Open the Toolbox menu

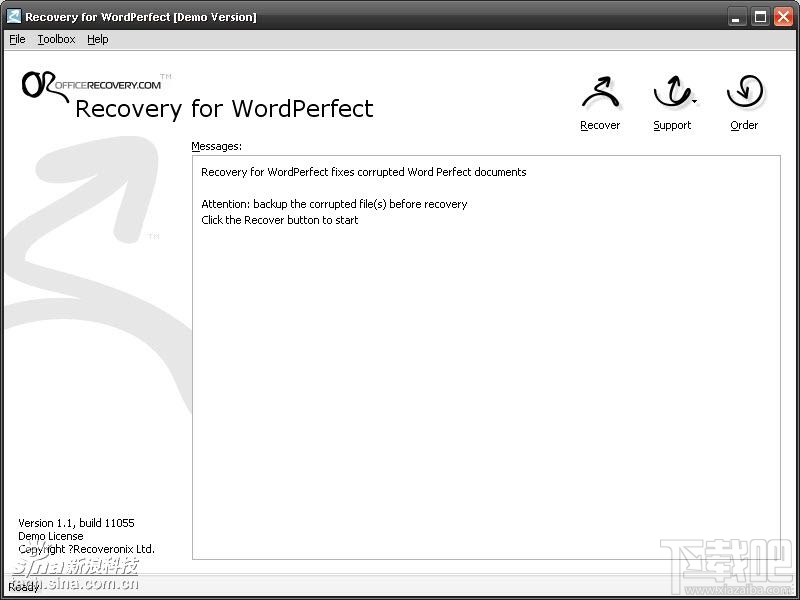(x=56, y=39)
